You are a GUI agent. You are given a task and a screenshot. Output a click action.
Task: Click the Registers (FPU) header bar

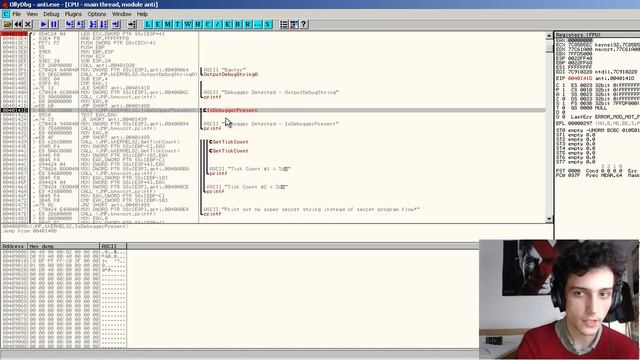pyautogui.click(x=597, y=35)
